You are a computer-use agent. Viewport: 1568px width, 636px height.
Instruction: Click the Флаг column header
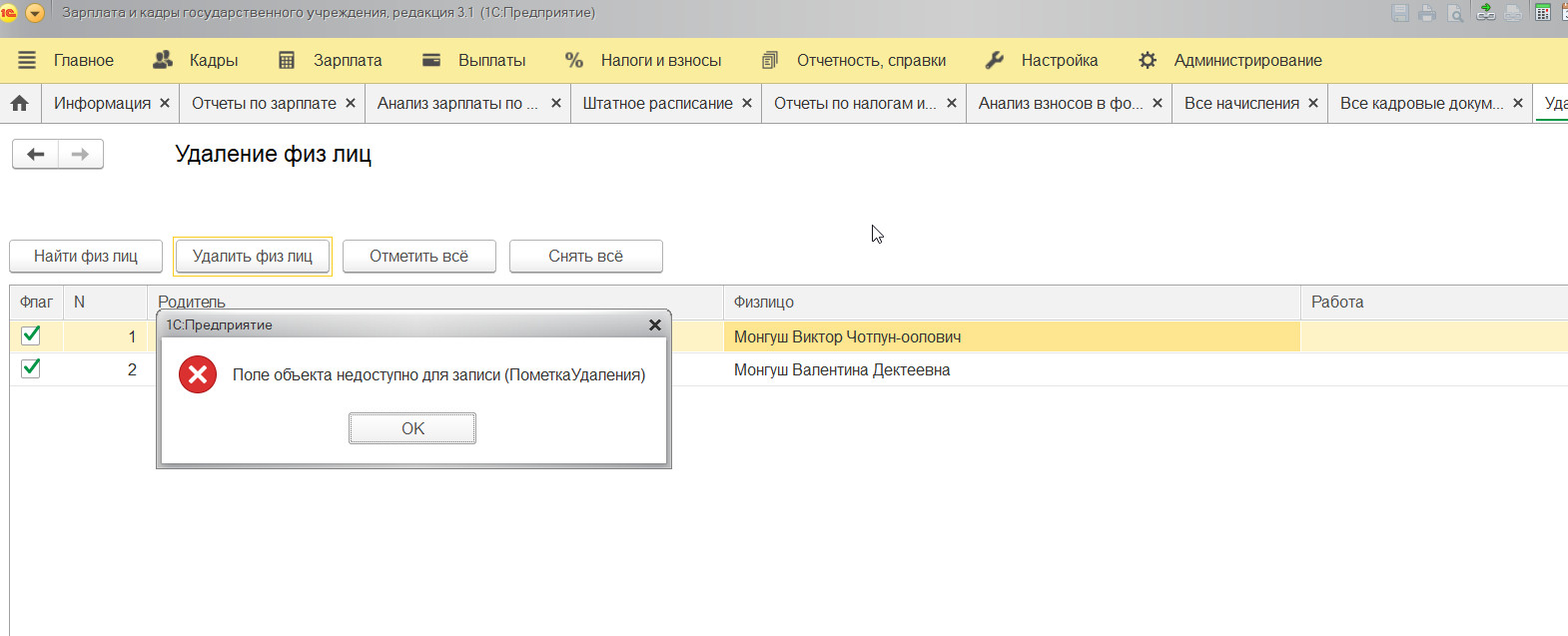point(37,302)
